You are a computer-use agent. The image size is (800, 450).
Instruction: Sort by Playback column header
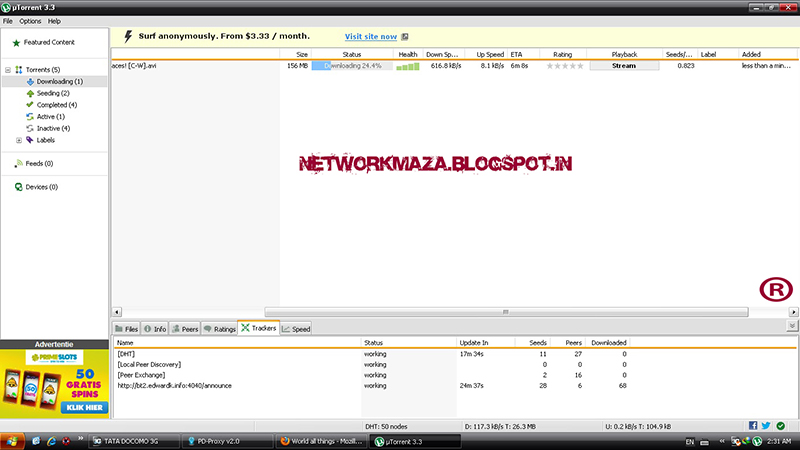[624, 54]
